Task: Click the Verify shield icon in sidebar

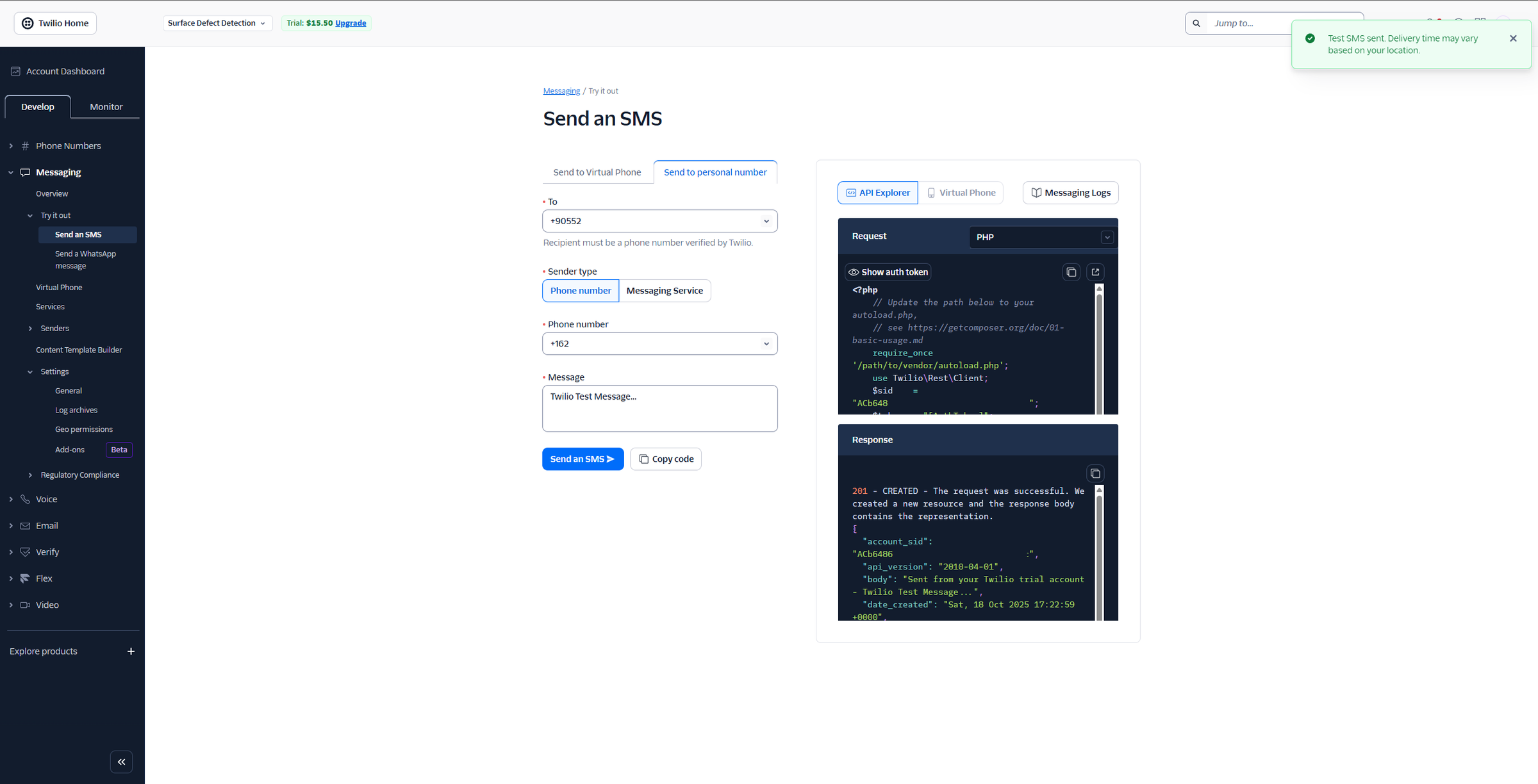Action: (x=25, y=552)
